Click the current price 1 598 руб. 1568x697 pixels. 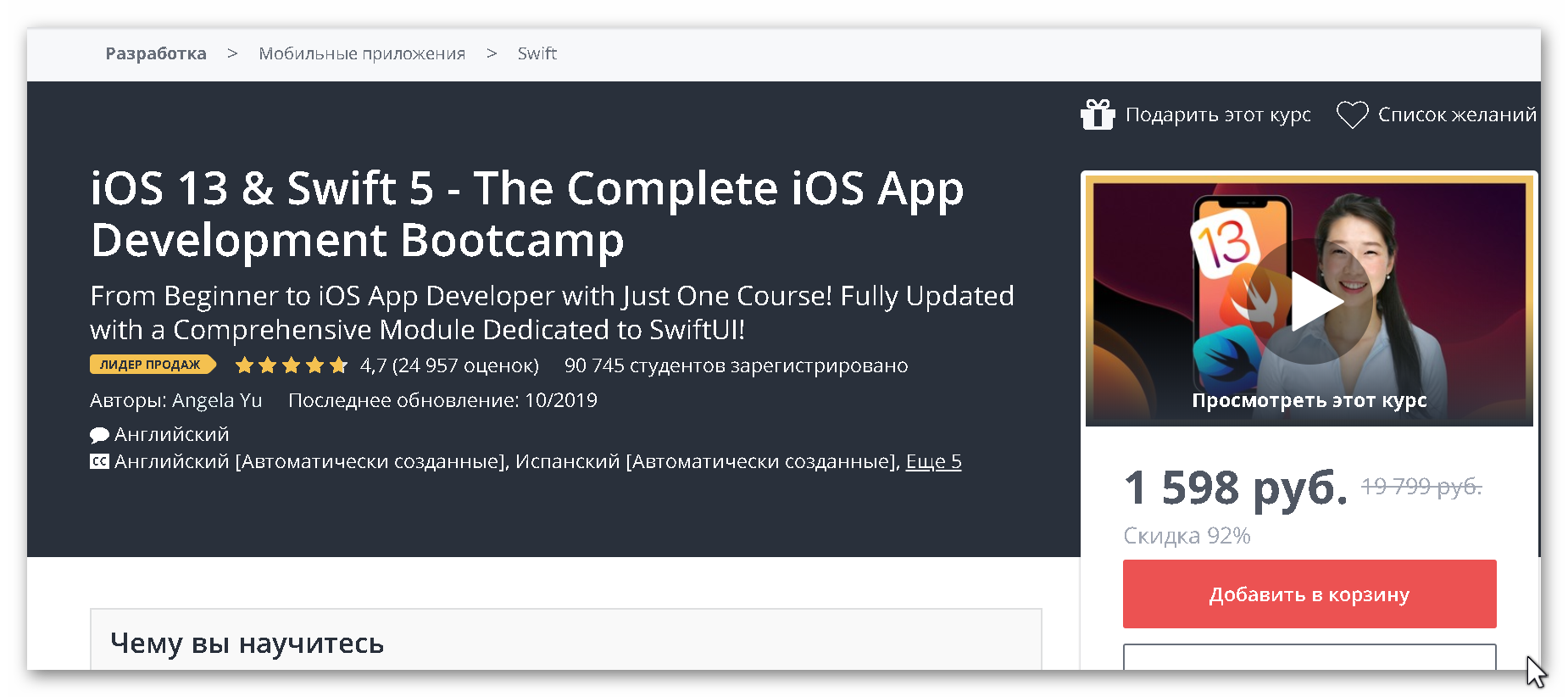(1236, 488)
